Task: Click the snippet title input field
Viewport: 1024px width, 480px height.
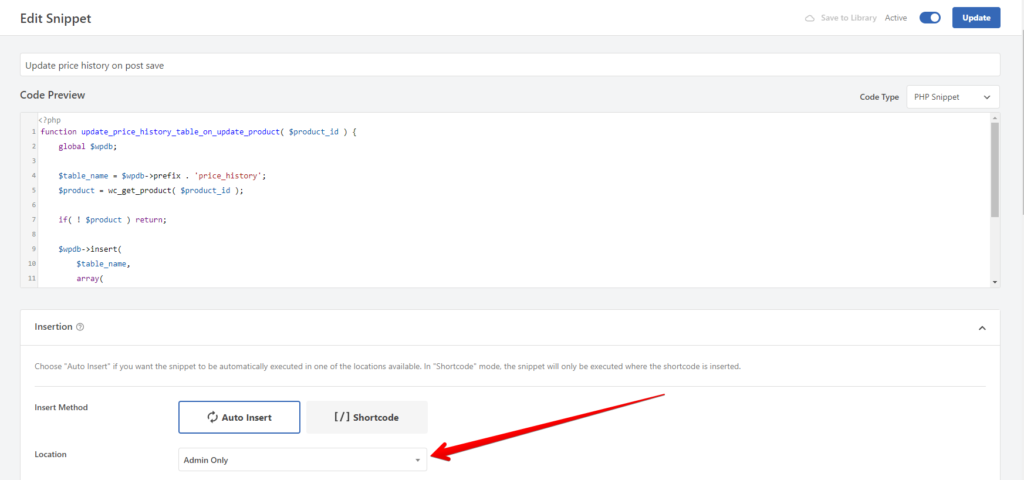Action: [510, 65]
